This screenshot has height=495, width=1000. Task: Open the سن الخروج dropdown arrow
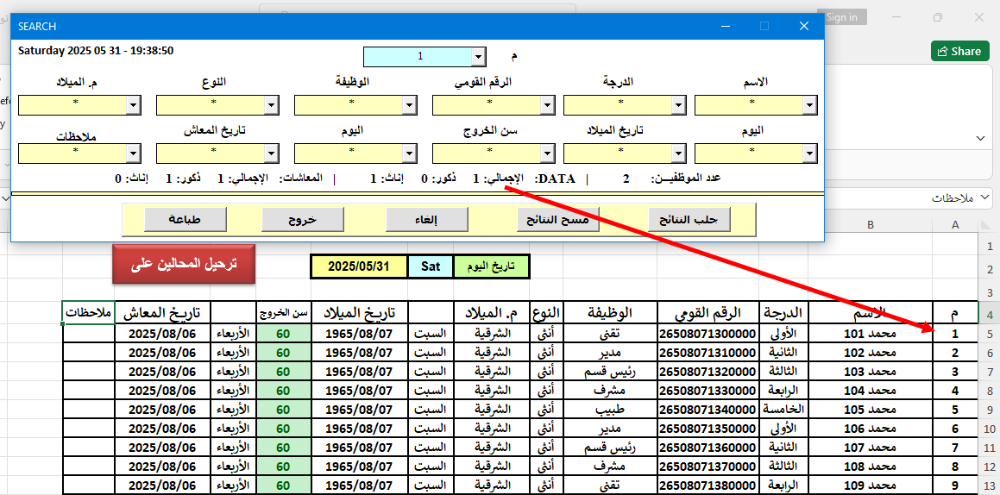547,154
